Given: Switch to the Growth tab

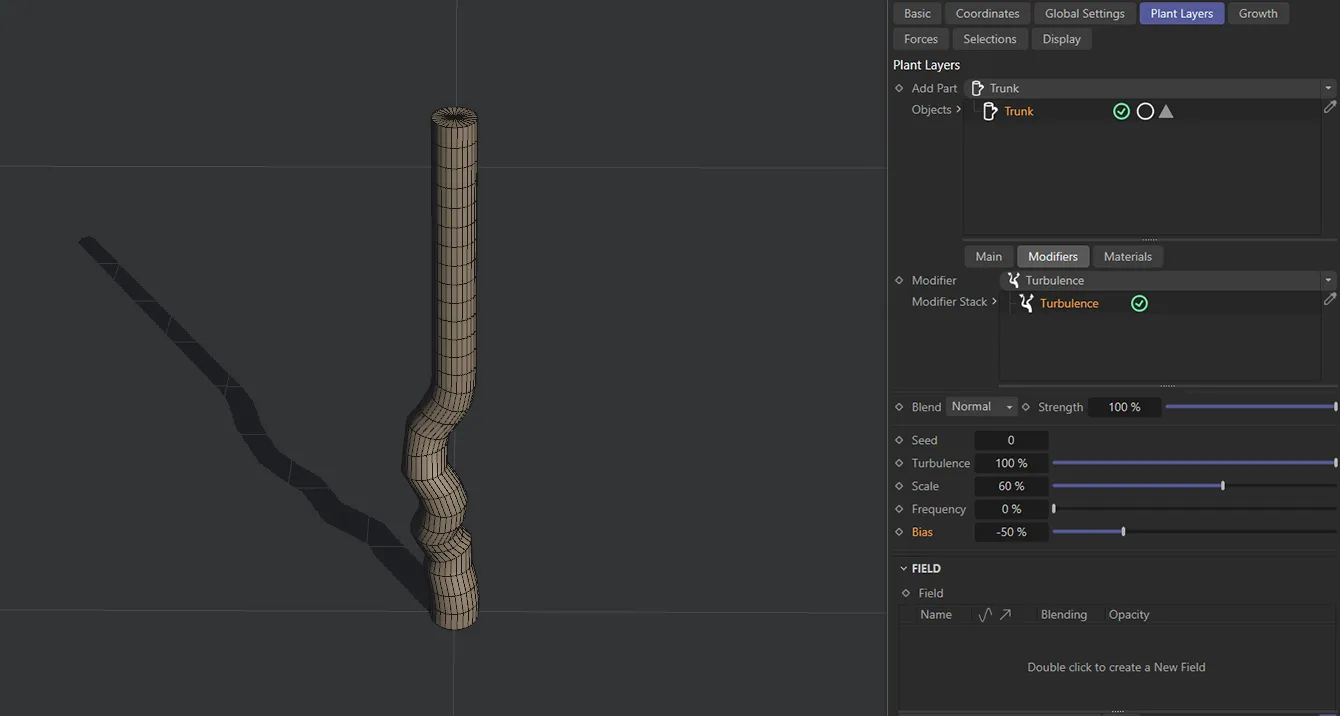Looking at the screenshot, I should tap(1258, 13).
